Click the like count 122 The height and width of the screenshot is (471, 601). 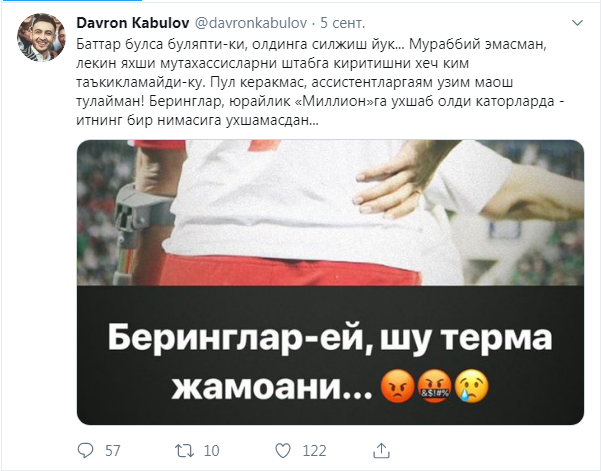pyautogui.click(x=314, y=451)
